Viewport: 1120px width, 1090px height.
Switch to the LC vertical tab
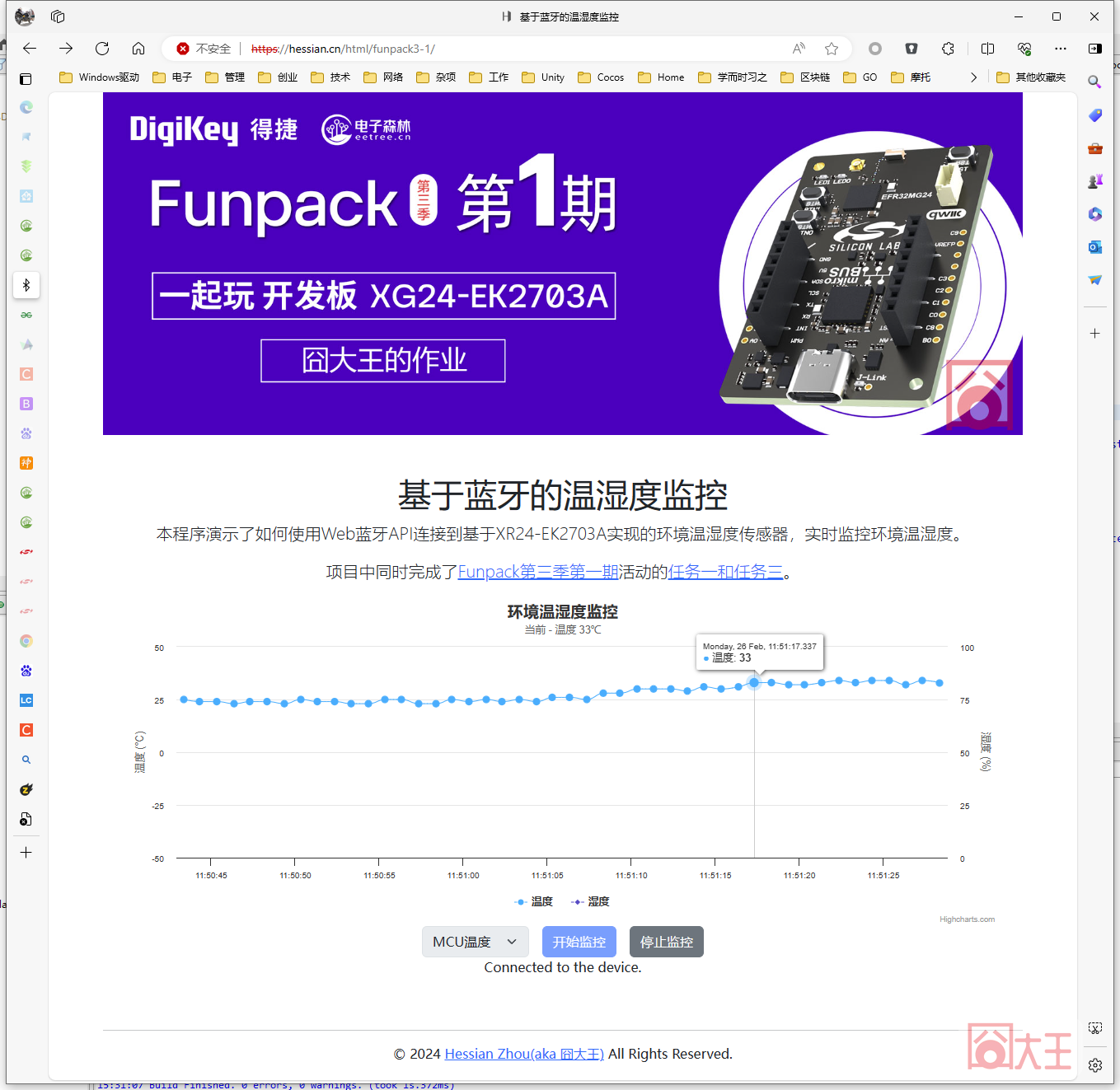(26, 700)
